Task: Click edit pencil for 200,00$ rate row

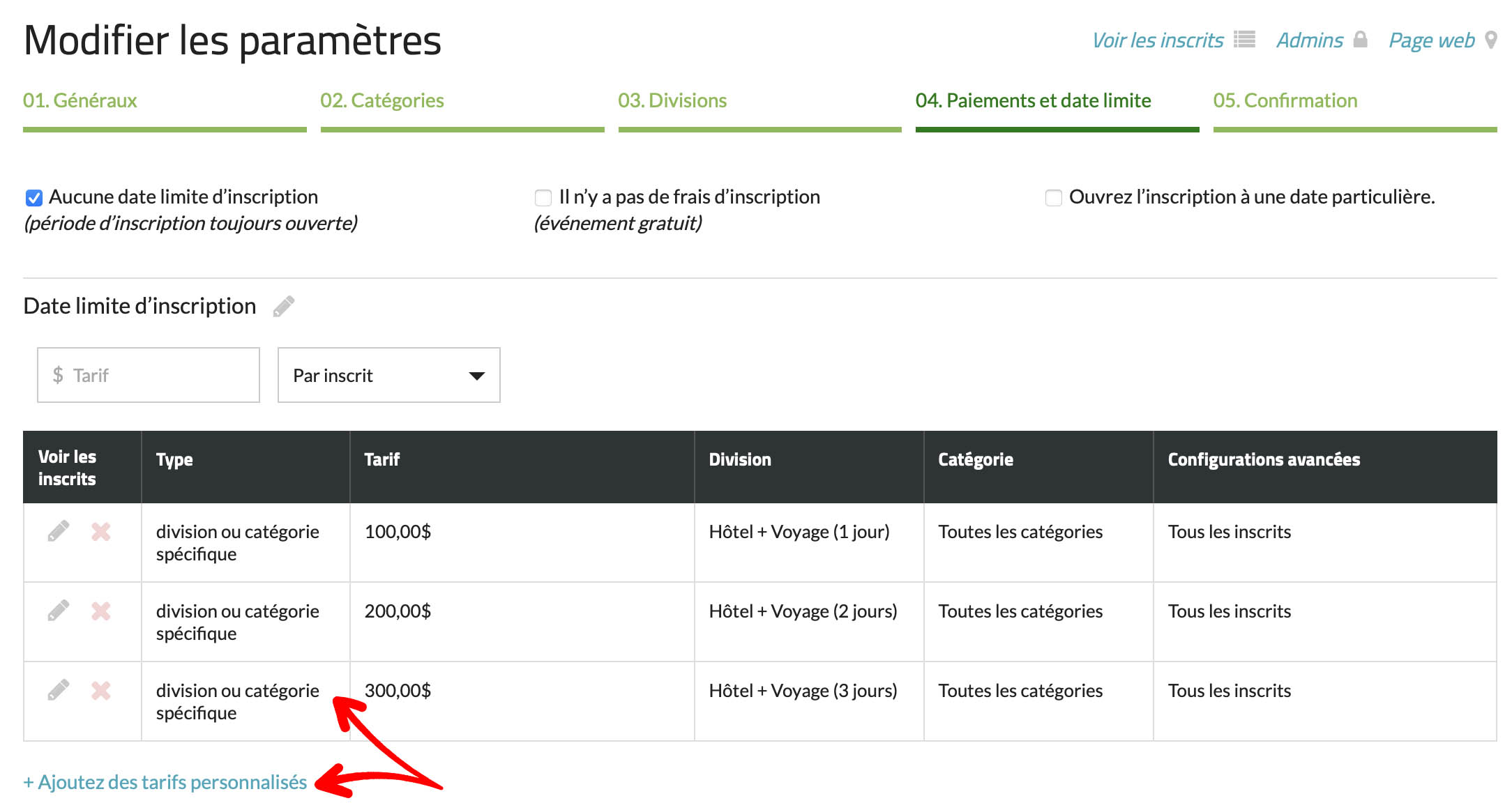Action: (59, 611)
